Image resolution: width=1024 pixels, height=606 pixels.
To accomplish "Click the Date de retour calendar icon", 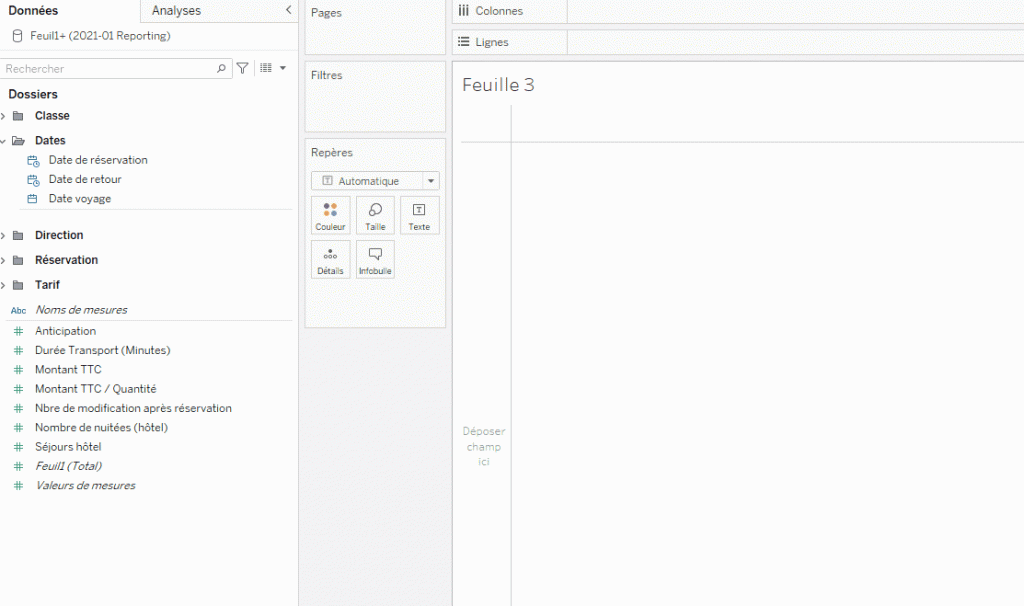I will tap(33, 180).
